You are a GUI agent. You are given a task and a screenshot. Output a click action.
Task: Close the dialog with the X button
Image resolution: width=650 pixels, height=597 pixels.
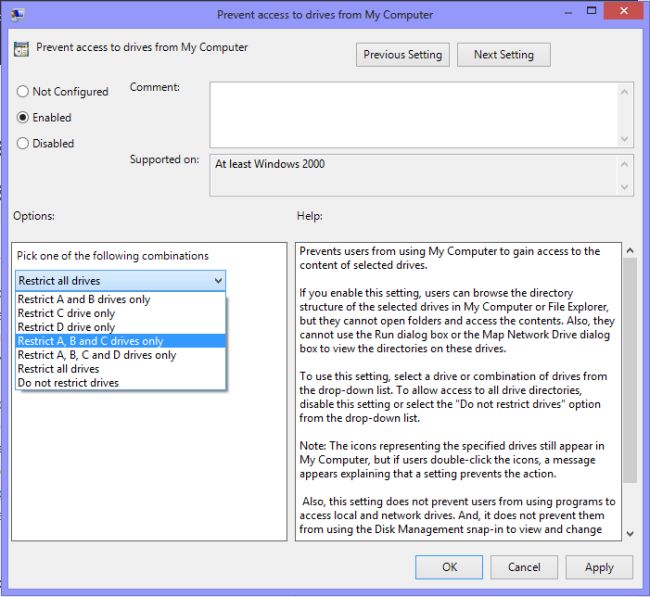pos(623,11)
